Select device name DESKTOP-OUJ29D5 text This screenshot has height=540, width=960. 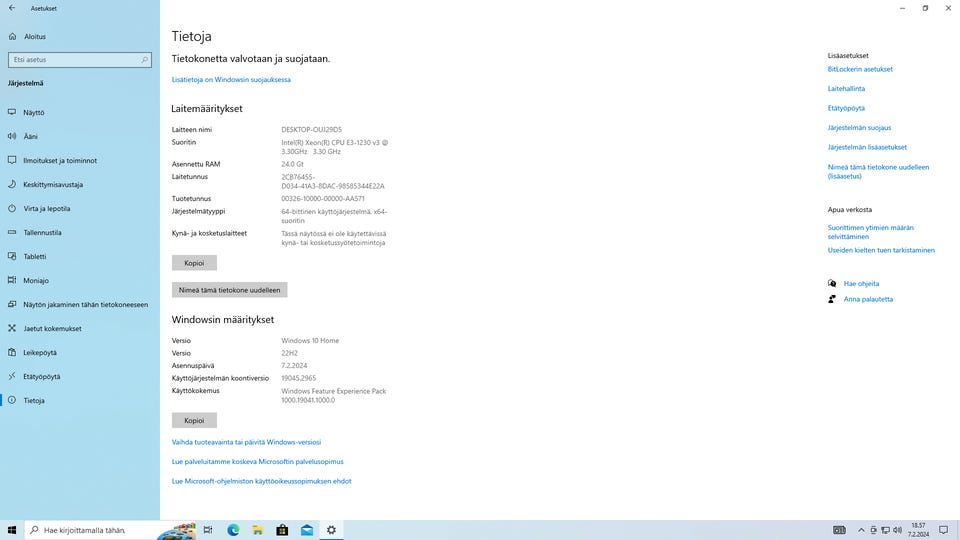(311, 130)
